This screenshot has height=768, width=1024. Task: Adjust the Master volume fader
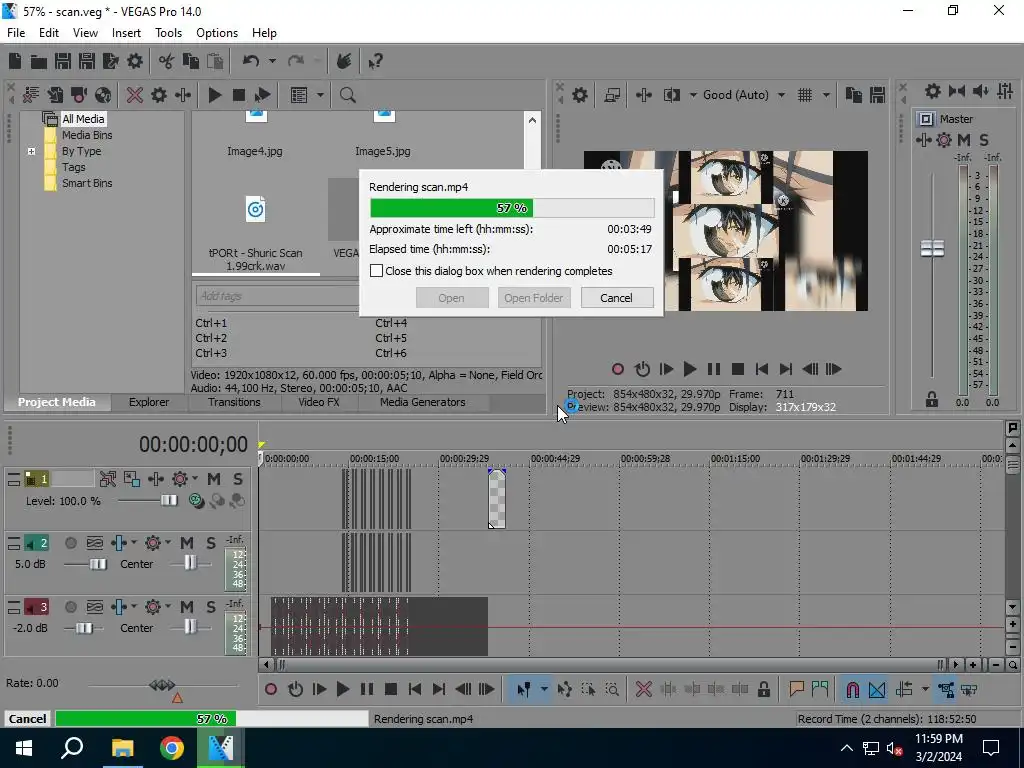[932, 248]
